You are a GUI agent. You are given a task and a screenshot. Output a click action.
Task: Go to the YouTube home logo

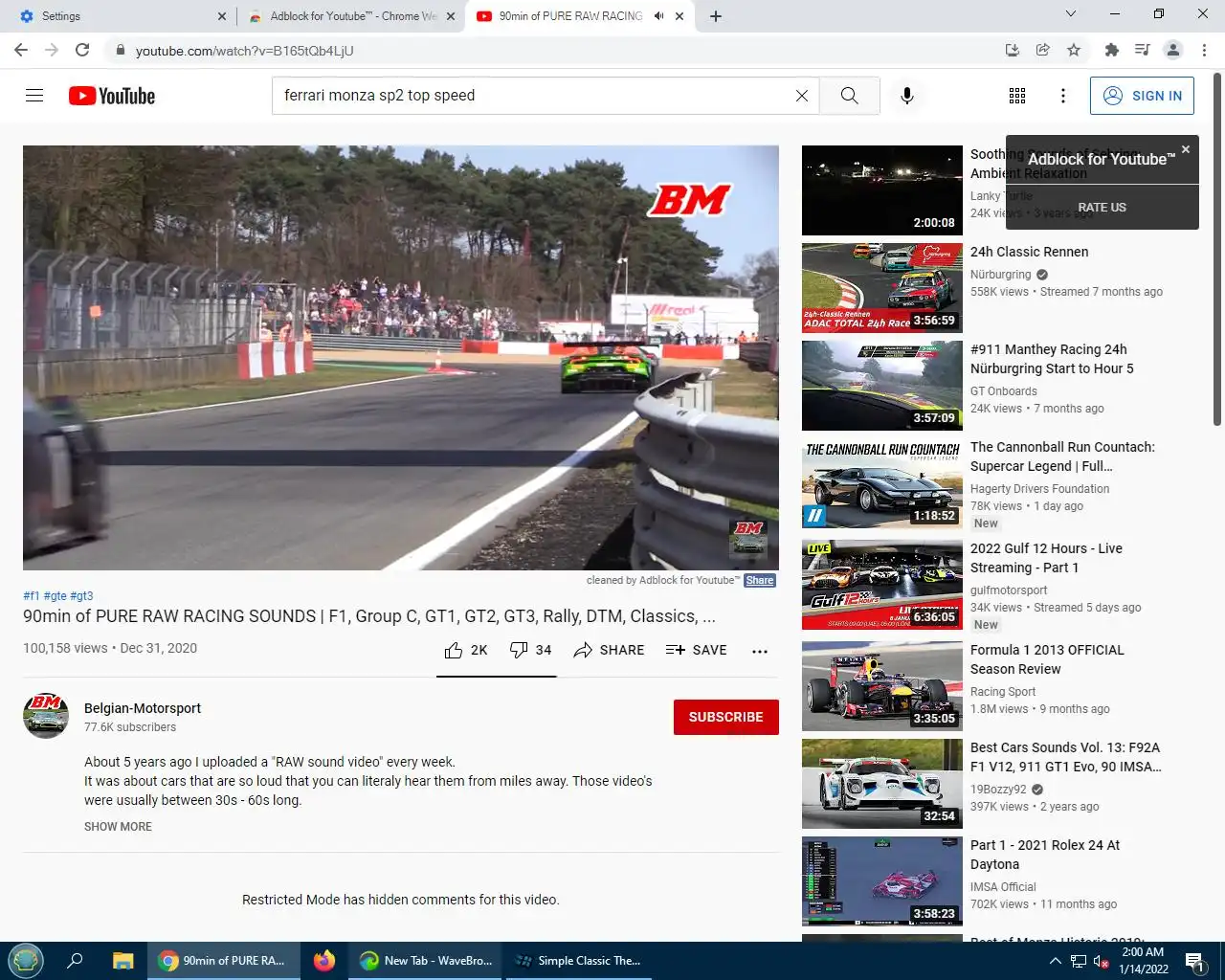(112, 96)
